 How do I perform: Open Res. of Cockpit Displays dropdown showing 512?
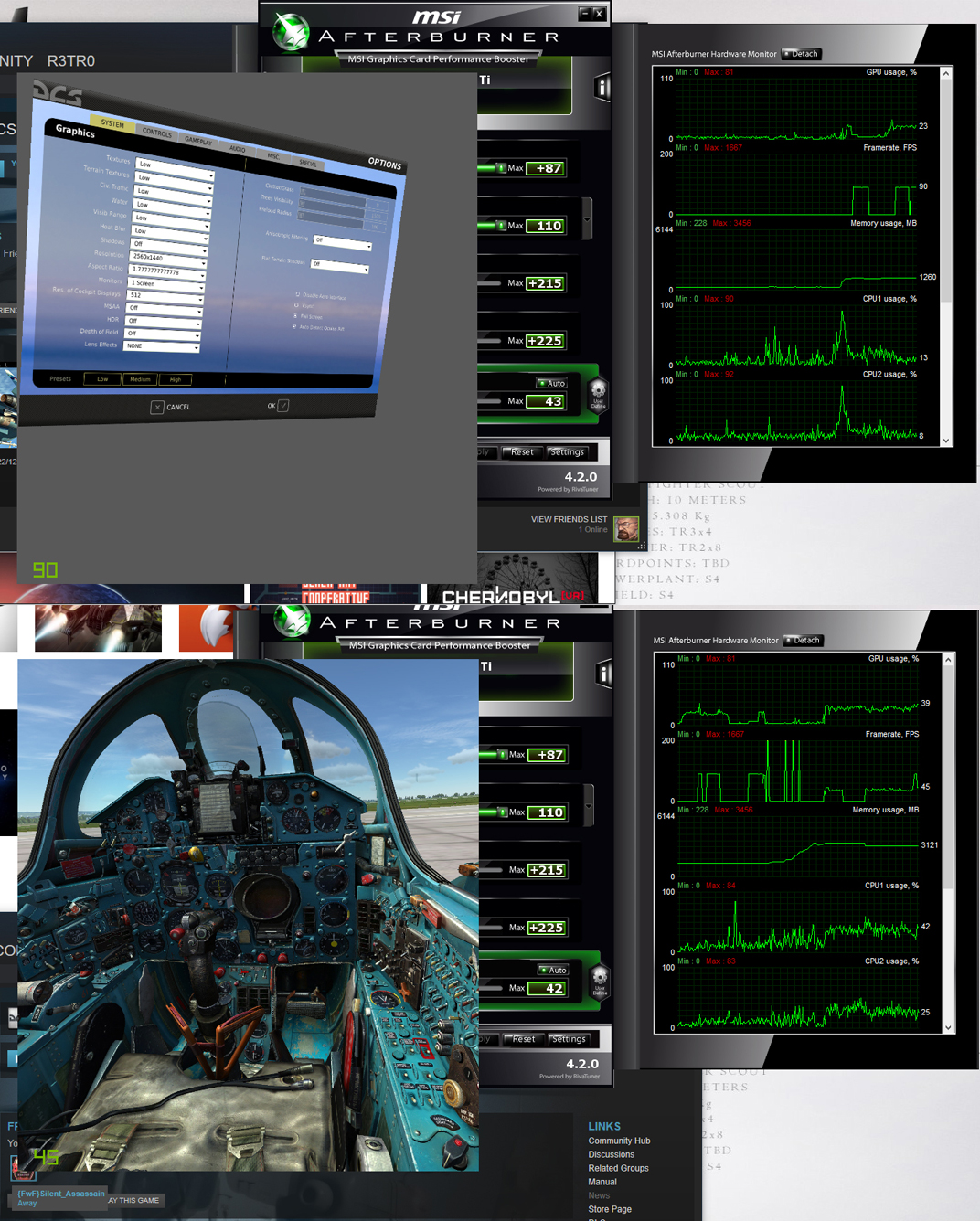pyautogui.click(x=165, y=297)
